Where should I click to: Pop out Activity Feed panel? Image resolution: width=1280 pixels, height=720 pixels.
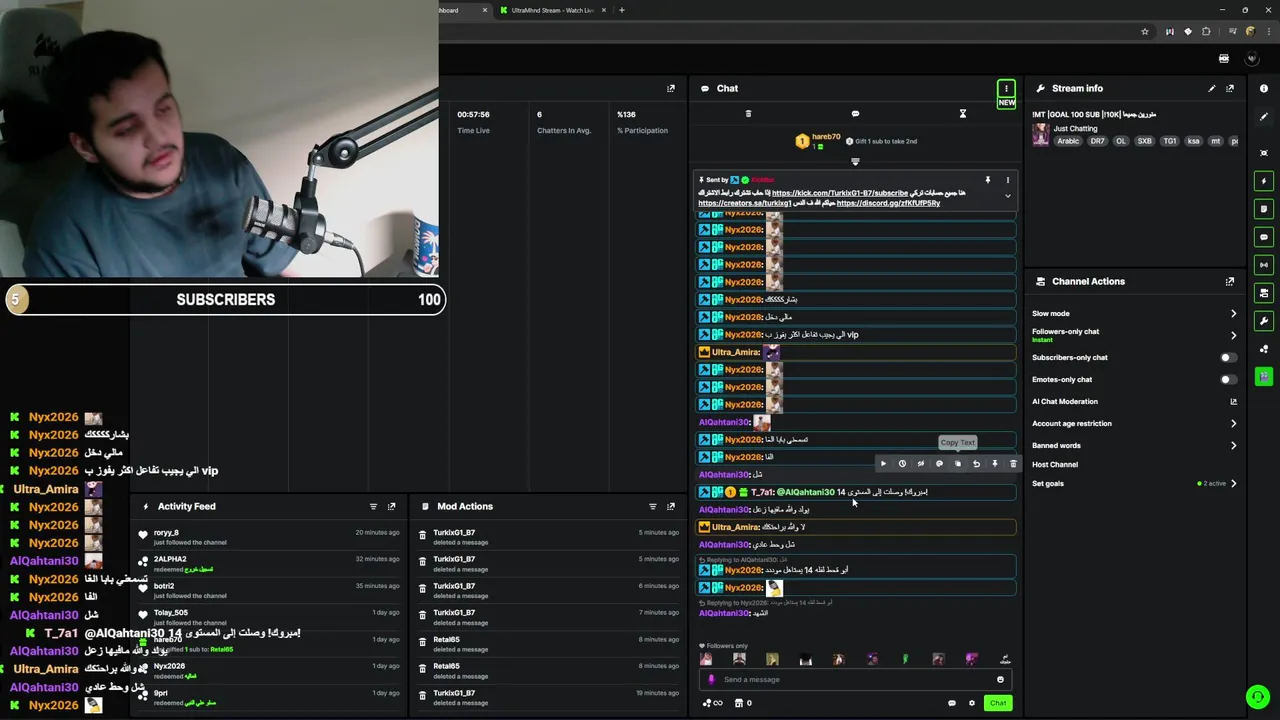tap(391, 506)
